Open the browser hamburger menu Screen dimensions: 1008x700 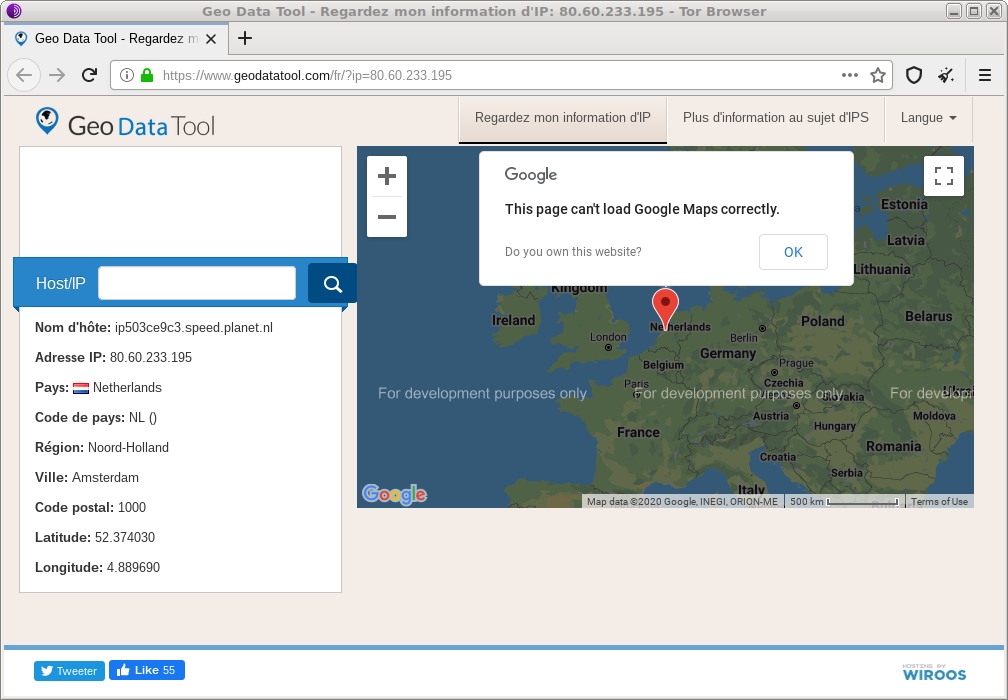pyautogui.click(x=984, y=75)
